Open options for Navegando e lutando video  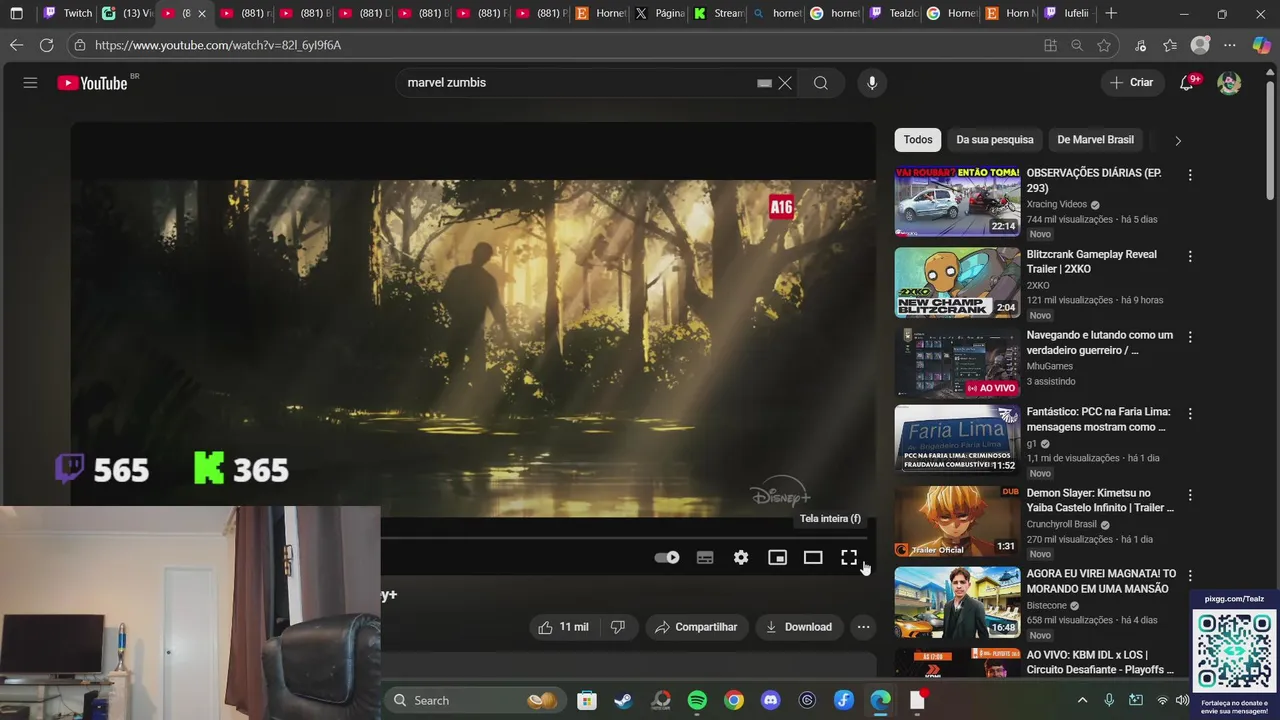(1190, 337)
